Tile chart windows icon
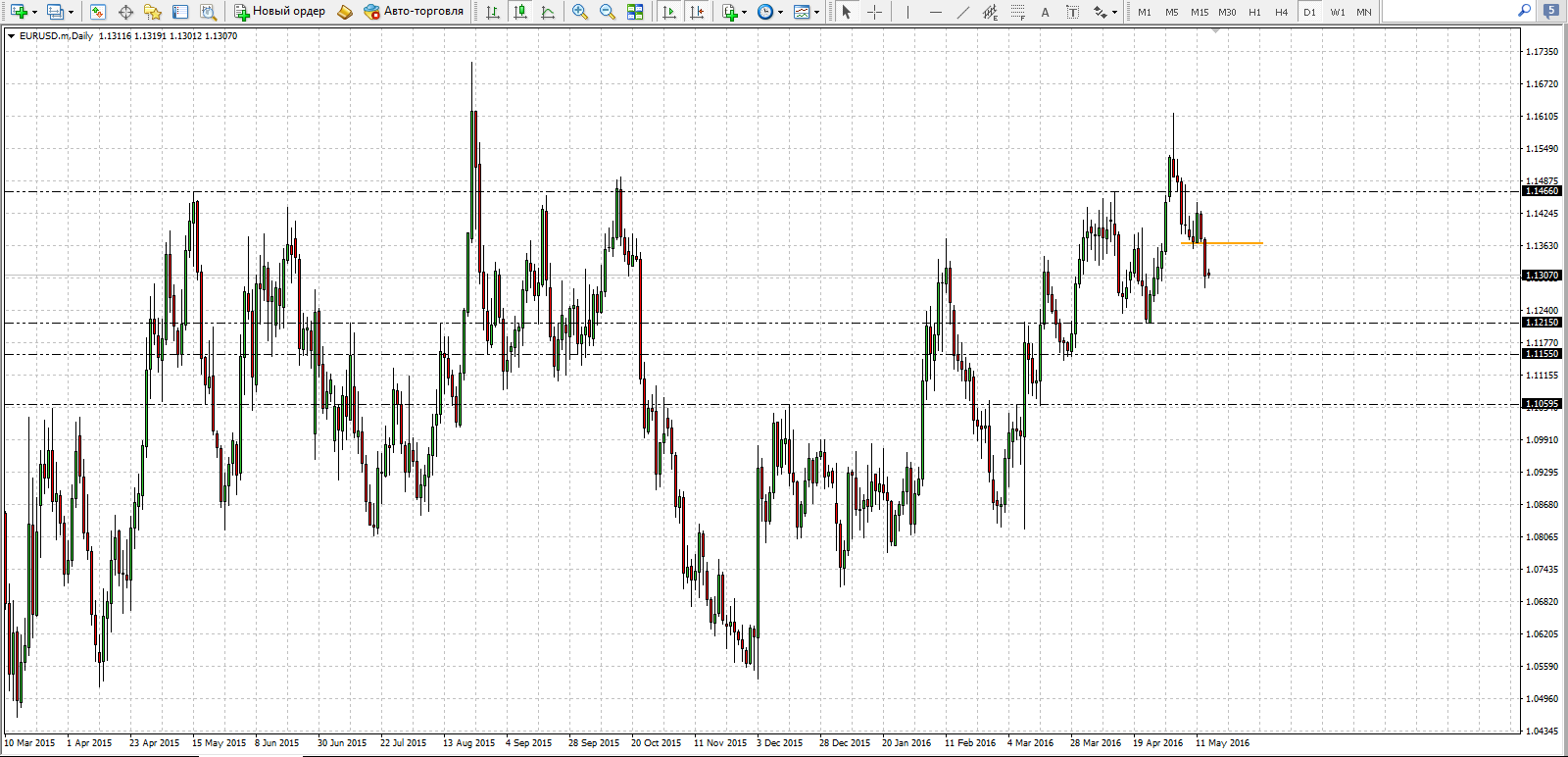This screenshot has width=1568, height=757. [635, 12]
